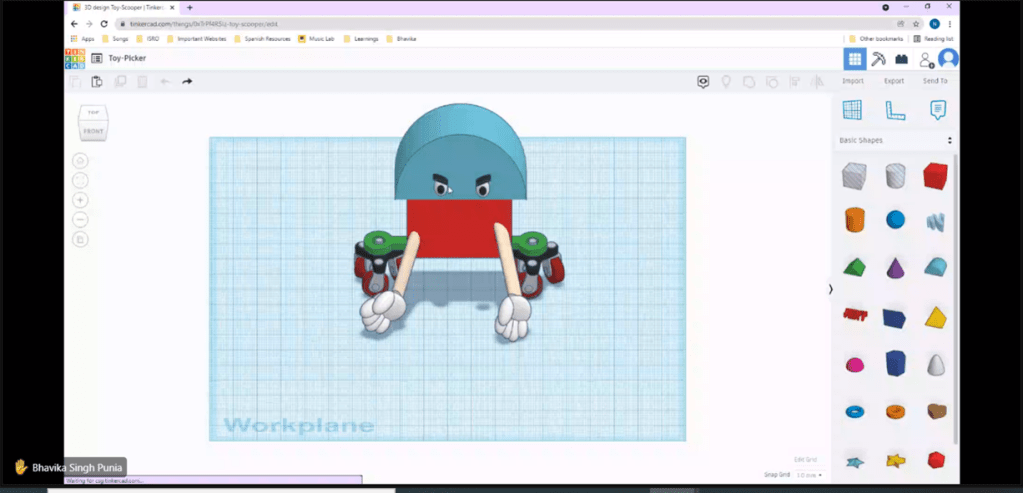The width and height of the screenshot is (1023, 493).
Task: Click the Export button
Action: [x=893, y=81]
